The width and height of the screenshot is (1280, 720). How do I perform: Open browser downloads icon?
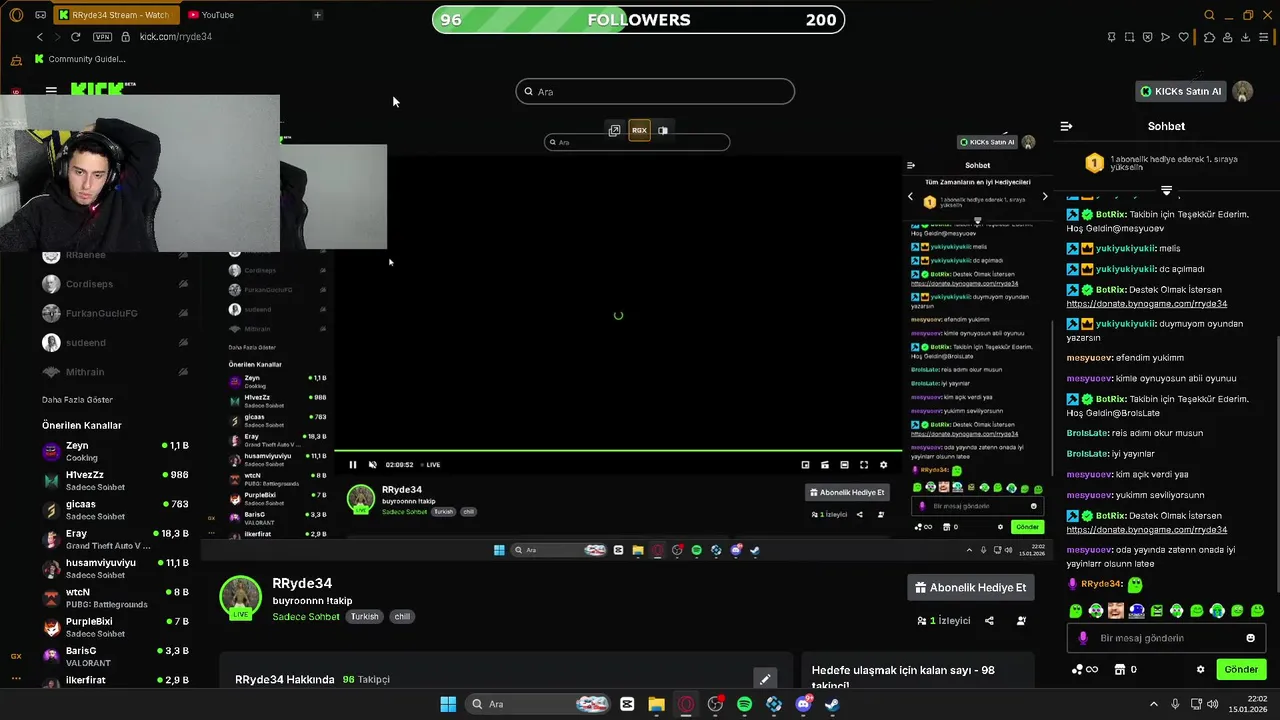(x=1245, y=37)
